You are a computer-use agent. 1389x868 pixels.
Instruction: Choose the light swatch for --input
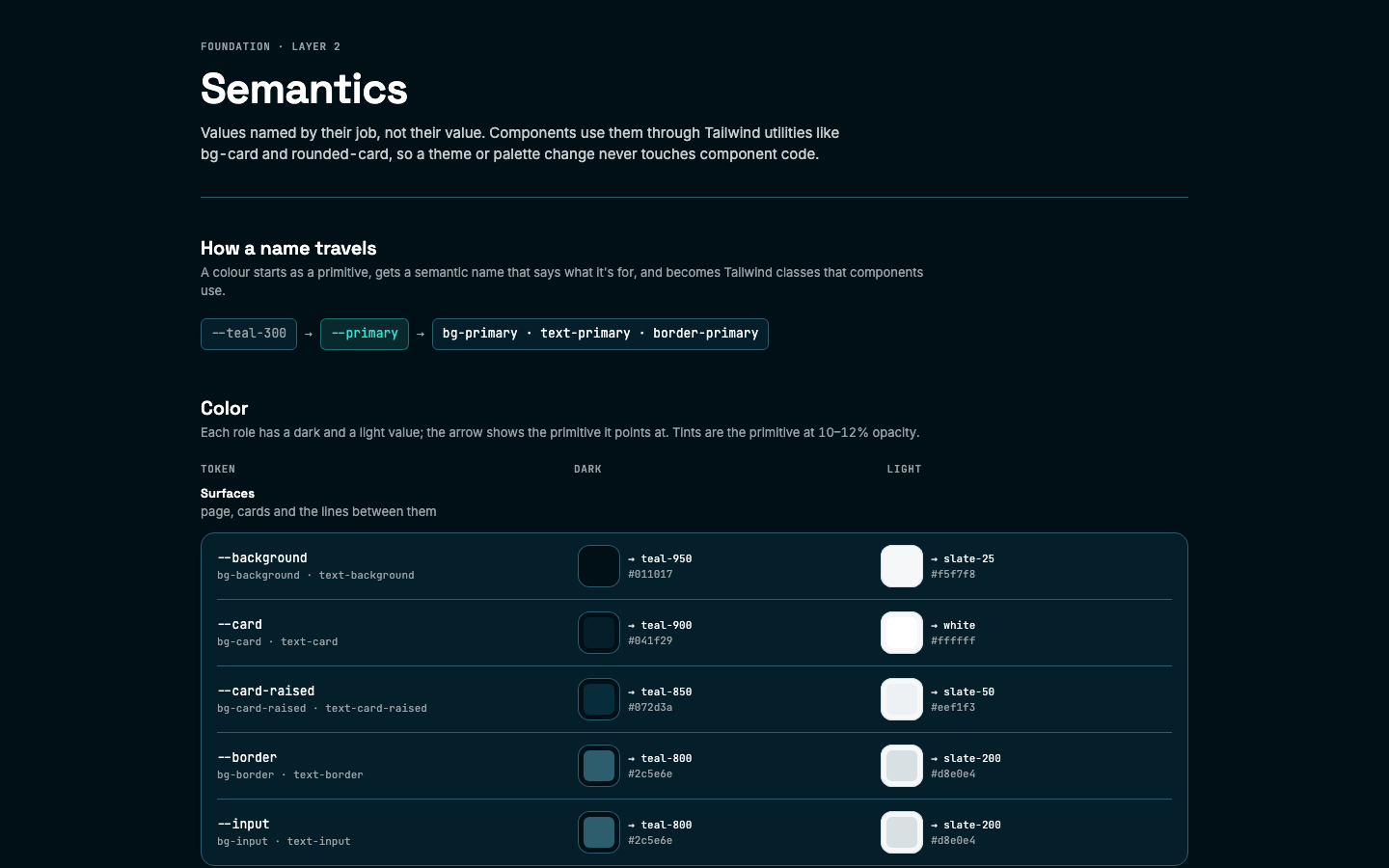click(902, 832)
